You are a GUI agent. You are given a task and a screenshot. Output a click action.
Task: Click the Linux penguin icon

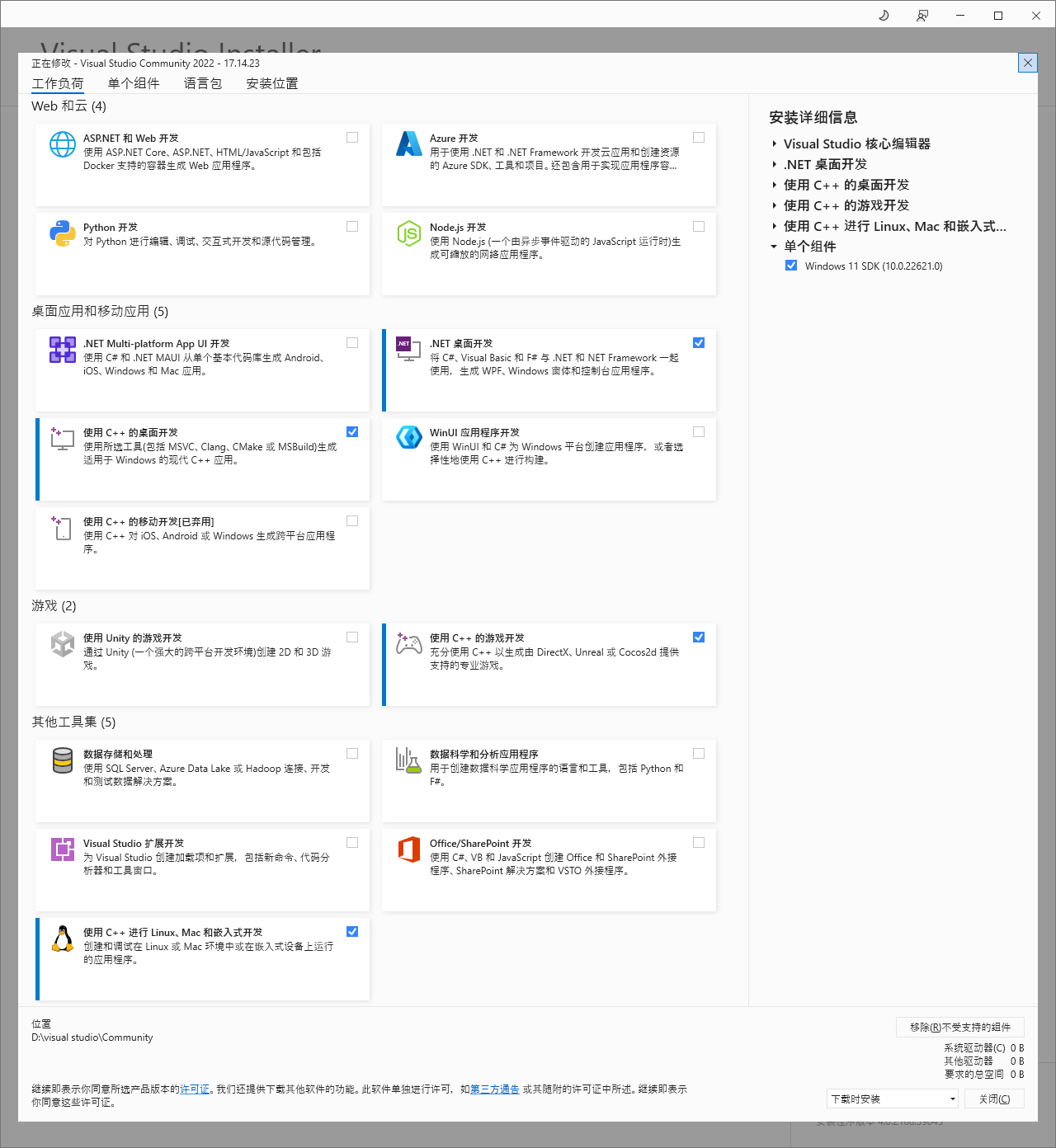(63, 939)
